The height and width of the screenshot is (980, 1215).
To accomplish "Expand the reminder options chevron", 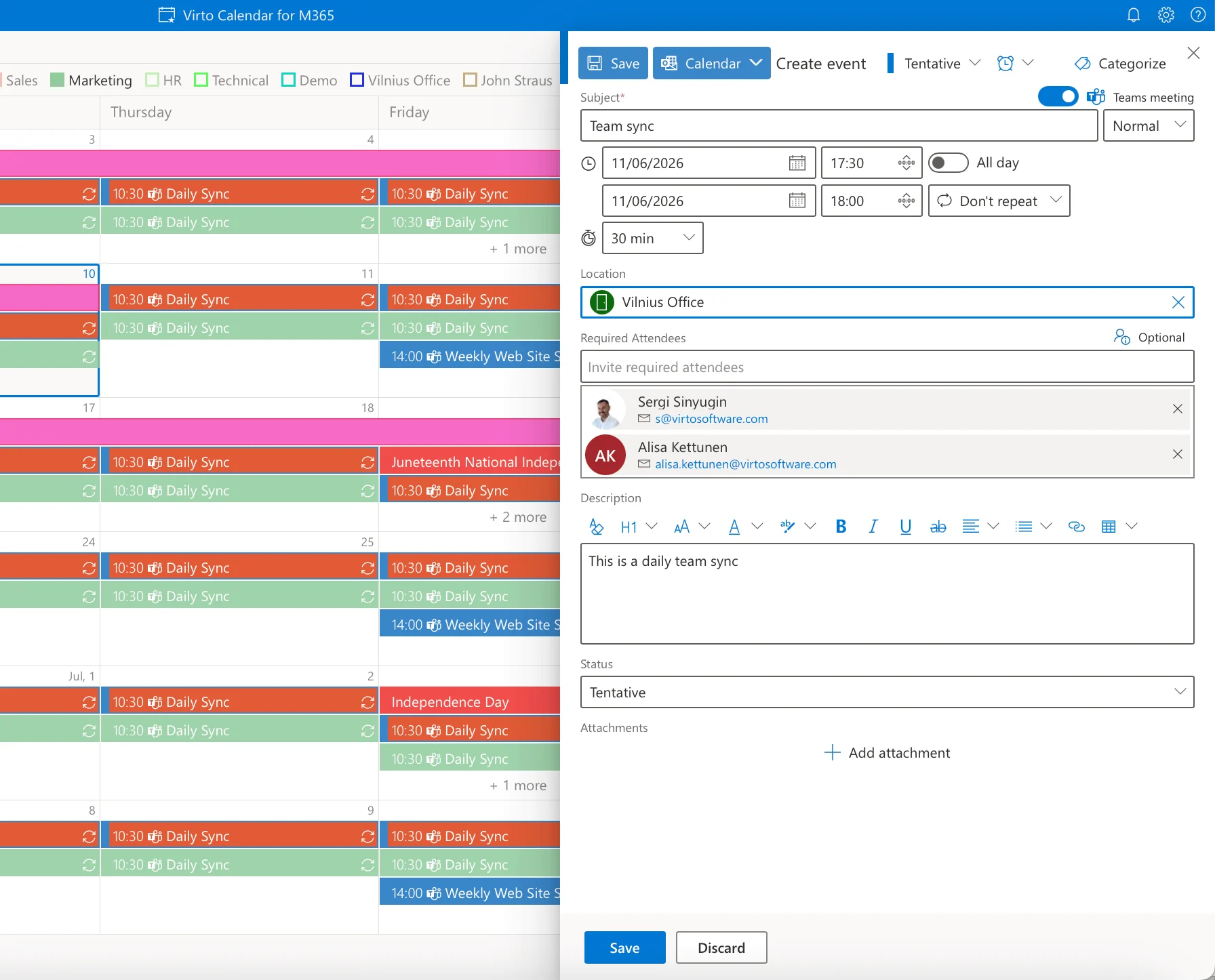I will 1028,62.
